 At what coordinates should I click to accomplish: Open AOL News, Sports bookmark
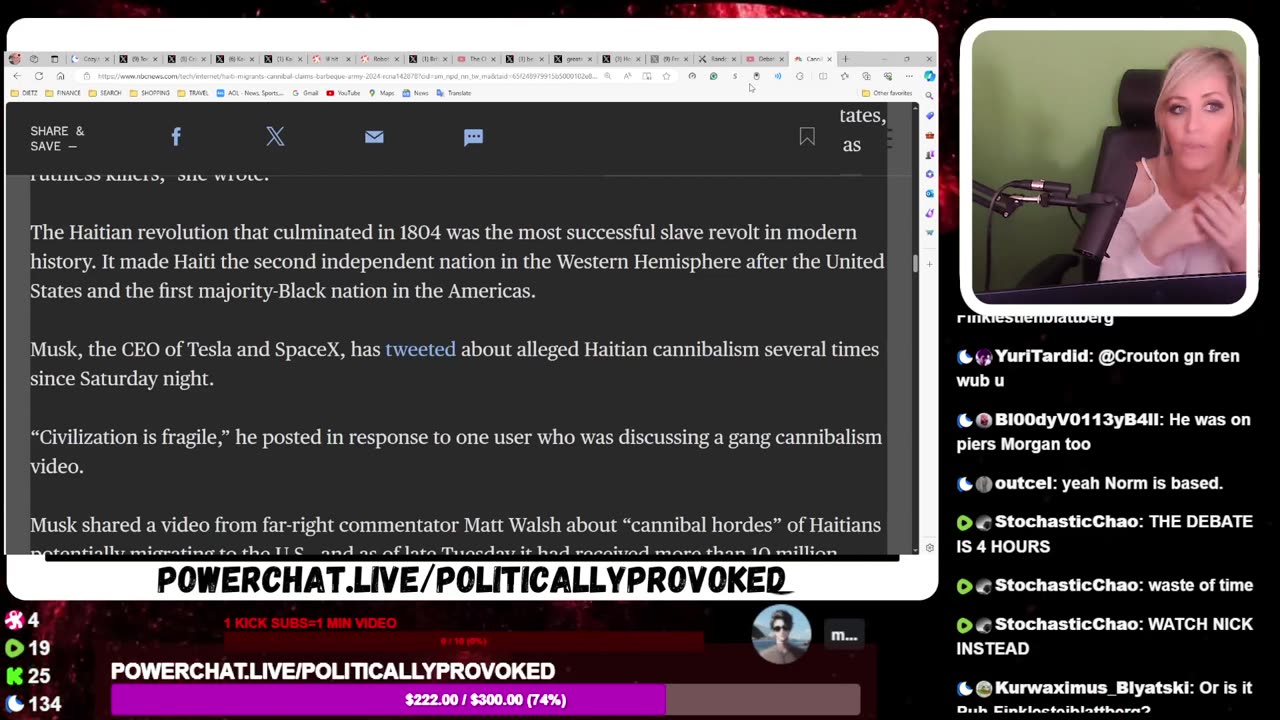coord(250,93)
